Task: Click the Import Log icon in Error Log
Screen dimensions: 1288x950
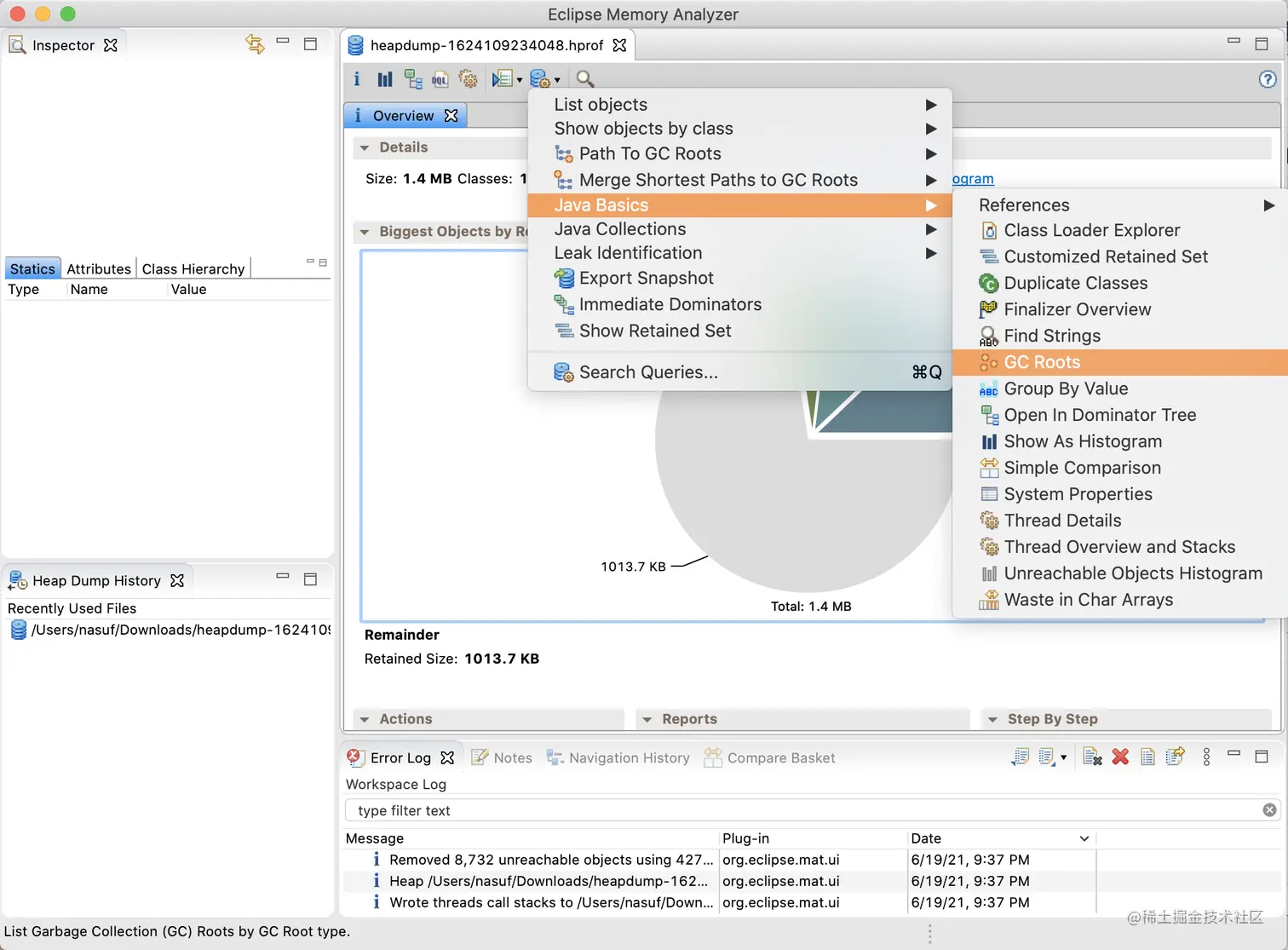Action: 1047,757
